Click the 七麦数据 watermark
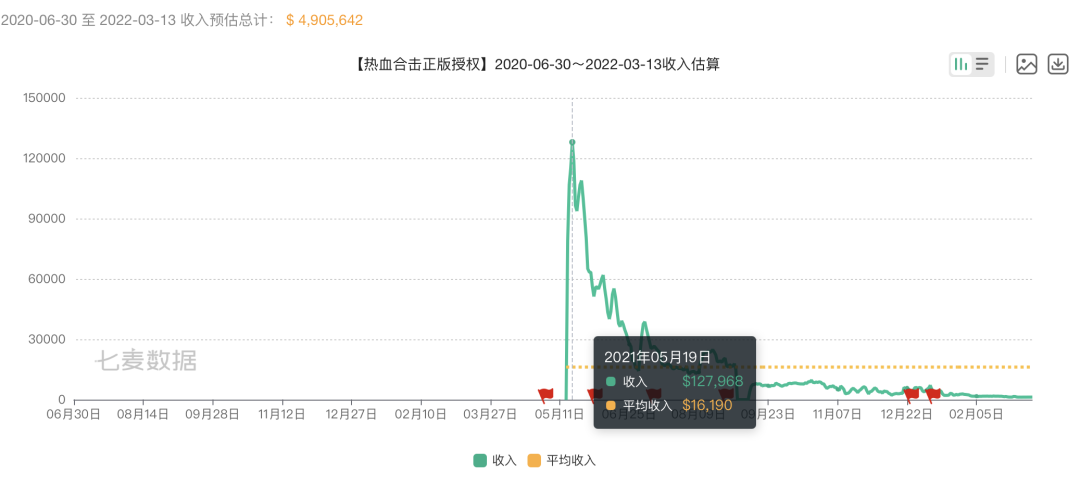1080x485 pixels. [146, 361]
